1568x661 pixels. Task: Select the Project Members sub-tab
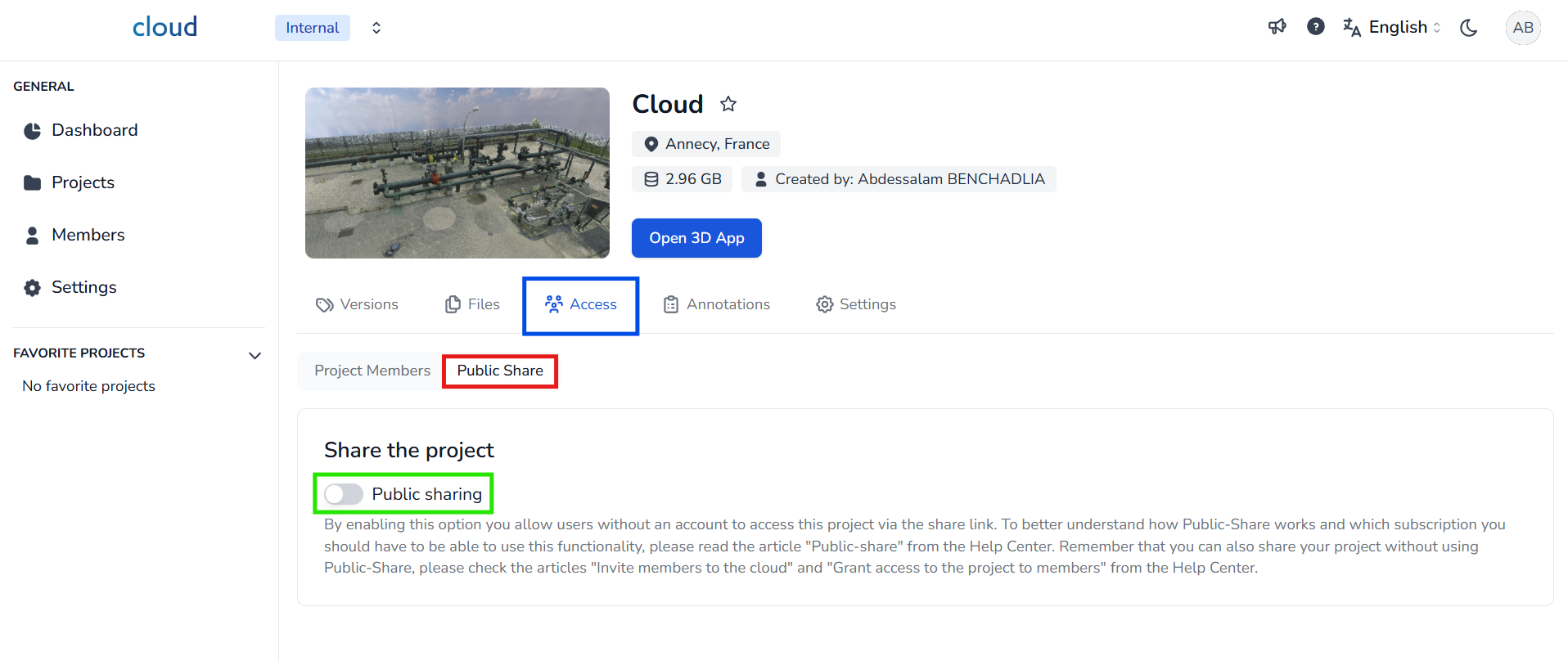(372, 371)
